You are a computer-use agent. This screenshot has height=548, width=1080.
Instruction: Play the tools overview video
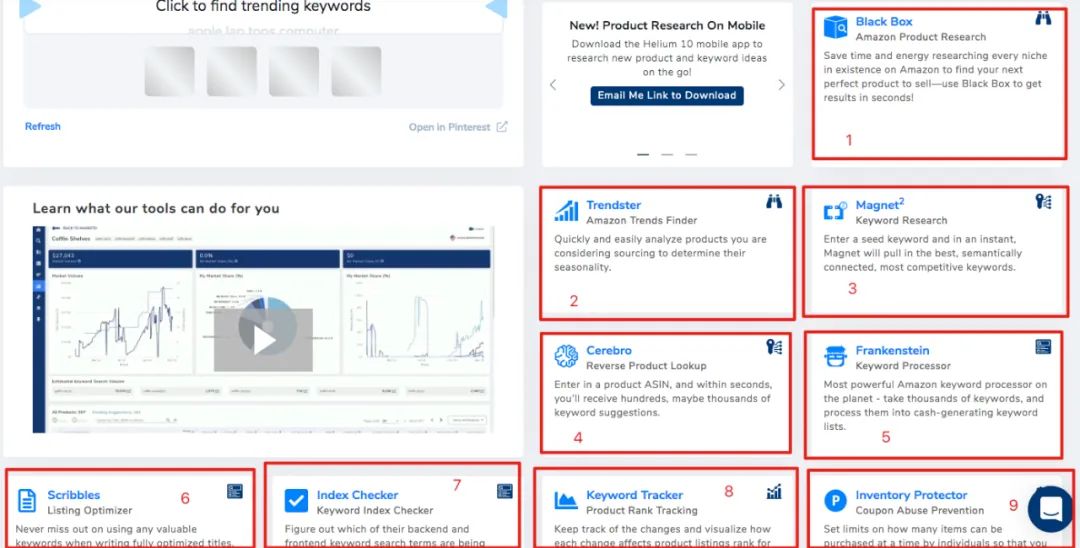click(x=264, y=340)
